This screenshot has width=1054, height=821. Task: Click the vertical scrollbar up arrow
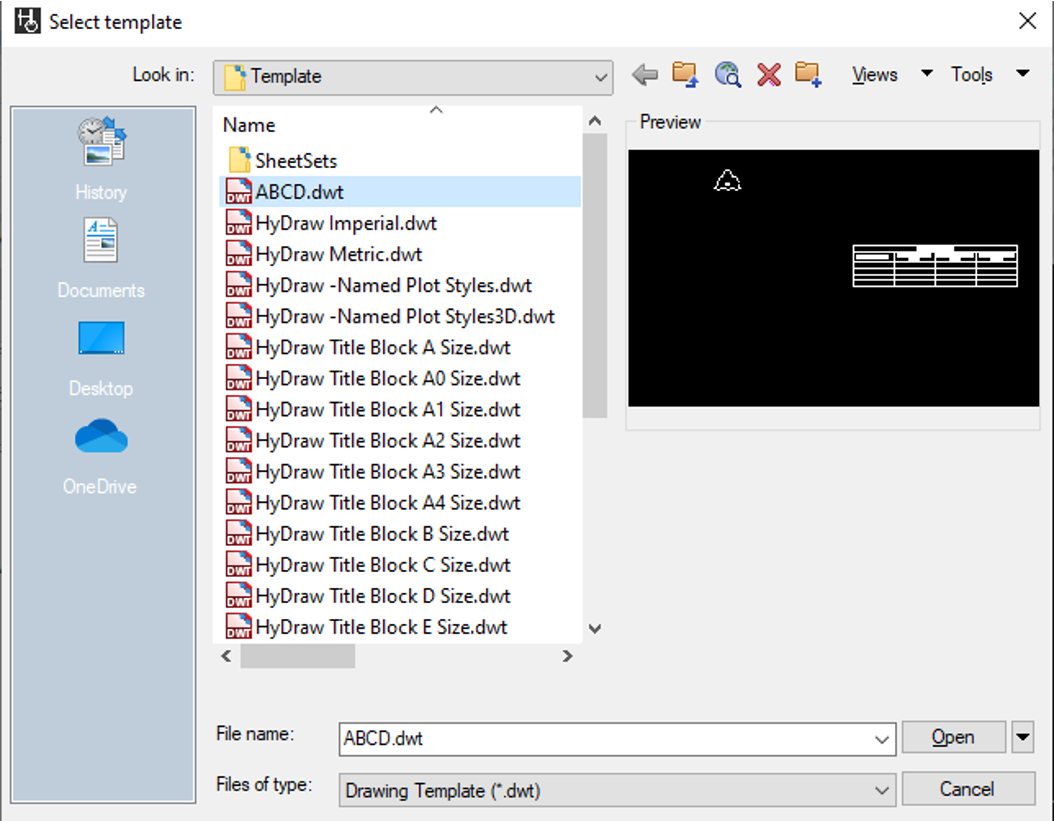pyautogui.click(x=595, y=121)
